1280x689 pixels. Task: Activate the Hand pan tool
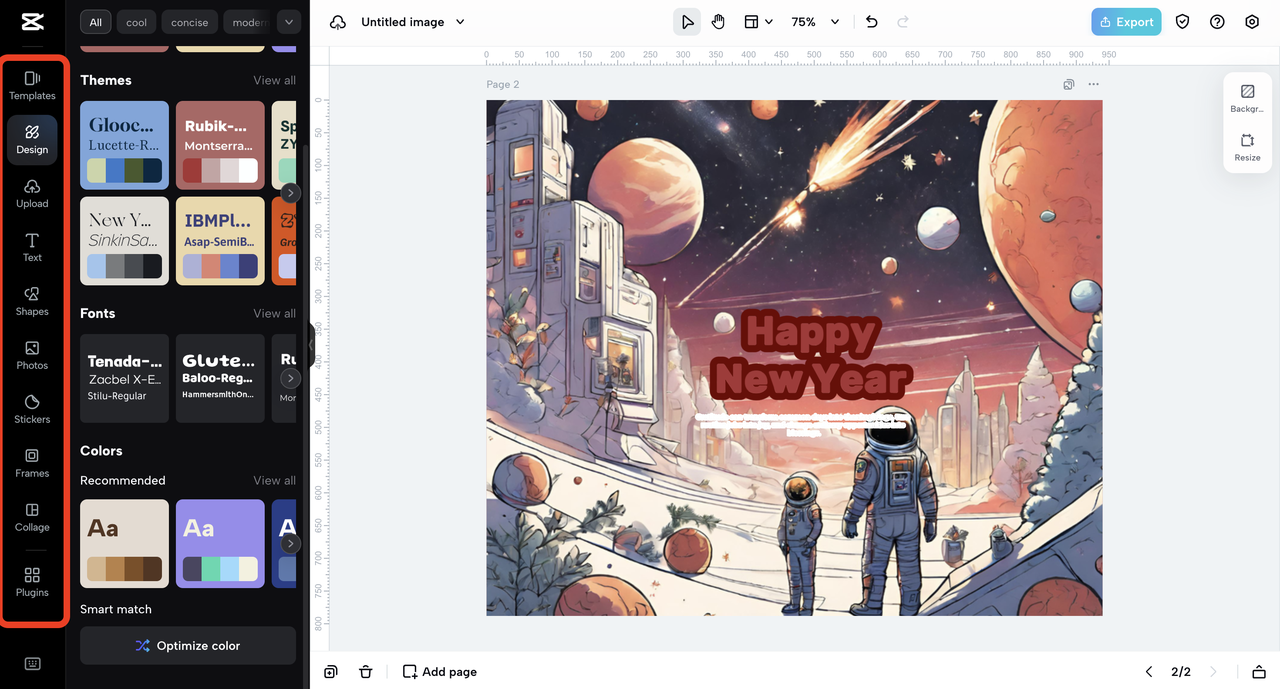point(718,22)
